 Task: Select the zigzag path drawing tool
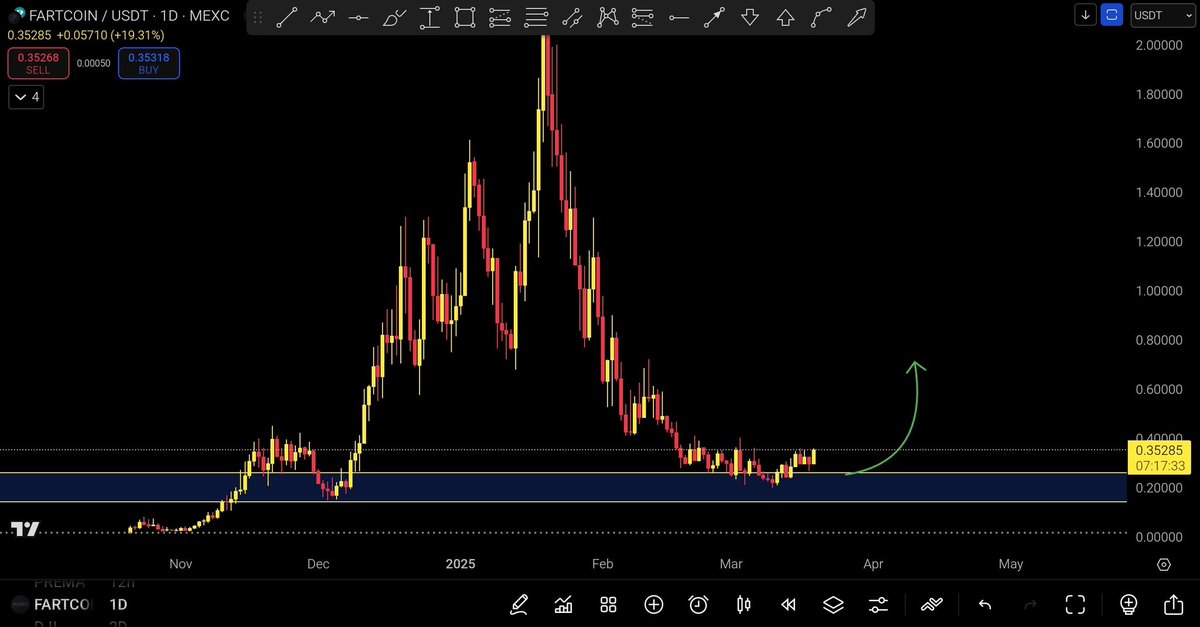pyautogui.click(x=323, y=17)
